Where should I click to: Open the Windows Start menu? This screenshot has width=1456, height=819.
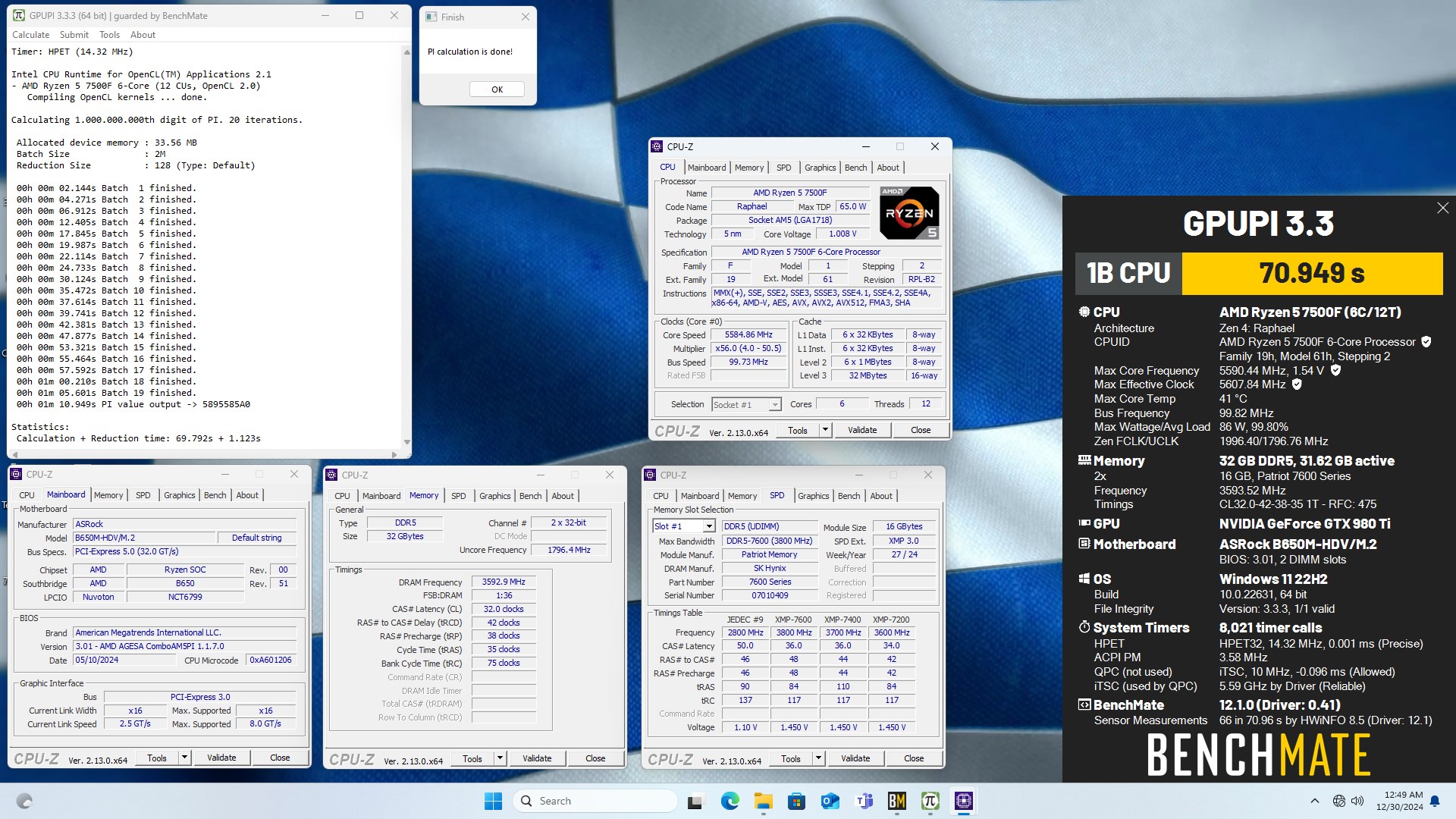click(493, 801)
